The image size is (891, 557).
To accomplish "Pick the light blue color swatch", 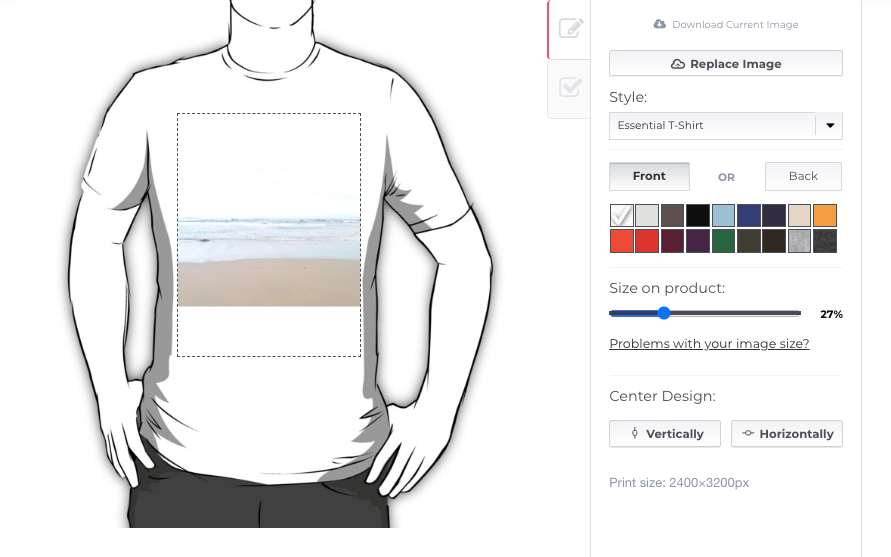I will click(x=723, y=216).
